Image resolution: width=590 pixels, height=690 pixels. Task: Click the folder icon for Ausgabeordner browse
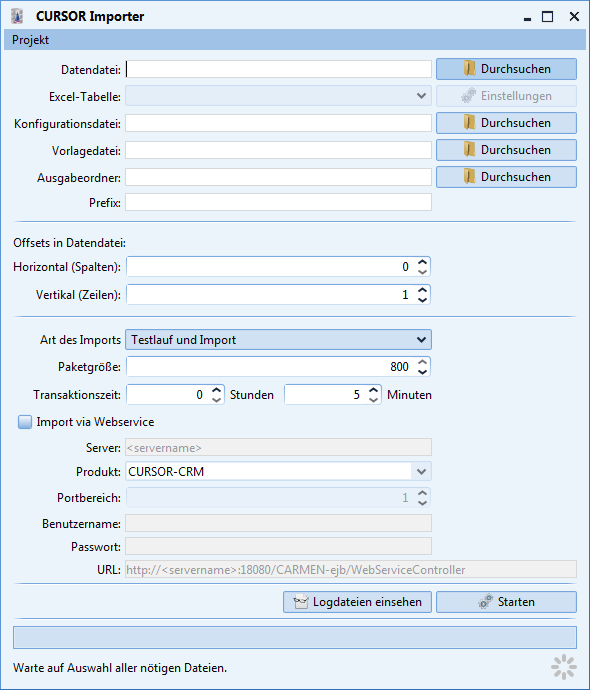click(469, 177)
